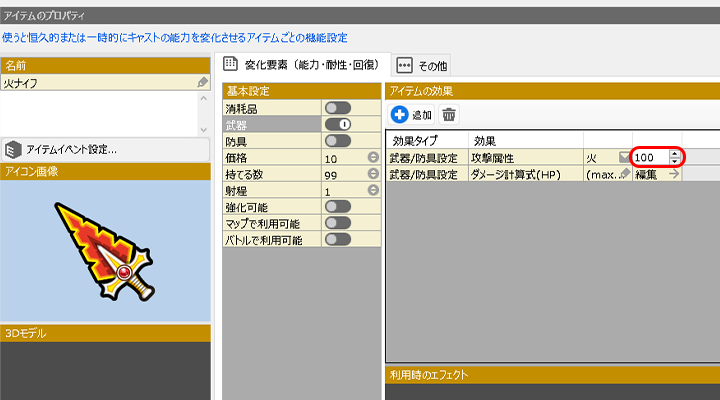Click the spinner icon for 射程 value
The height and width of the screenshot is (400, 720).
(372, 190)
